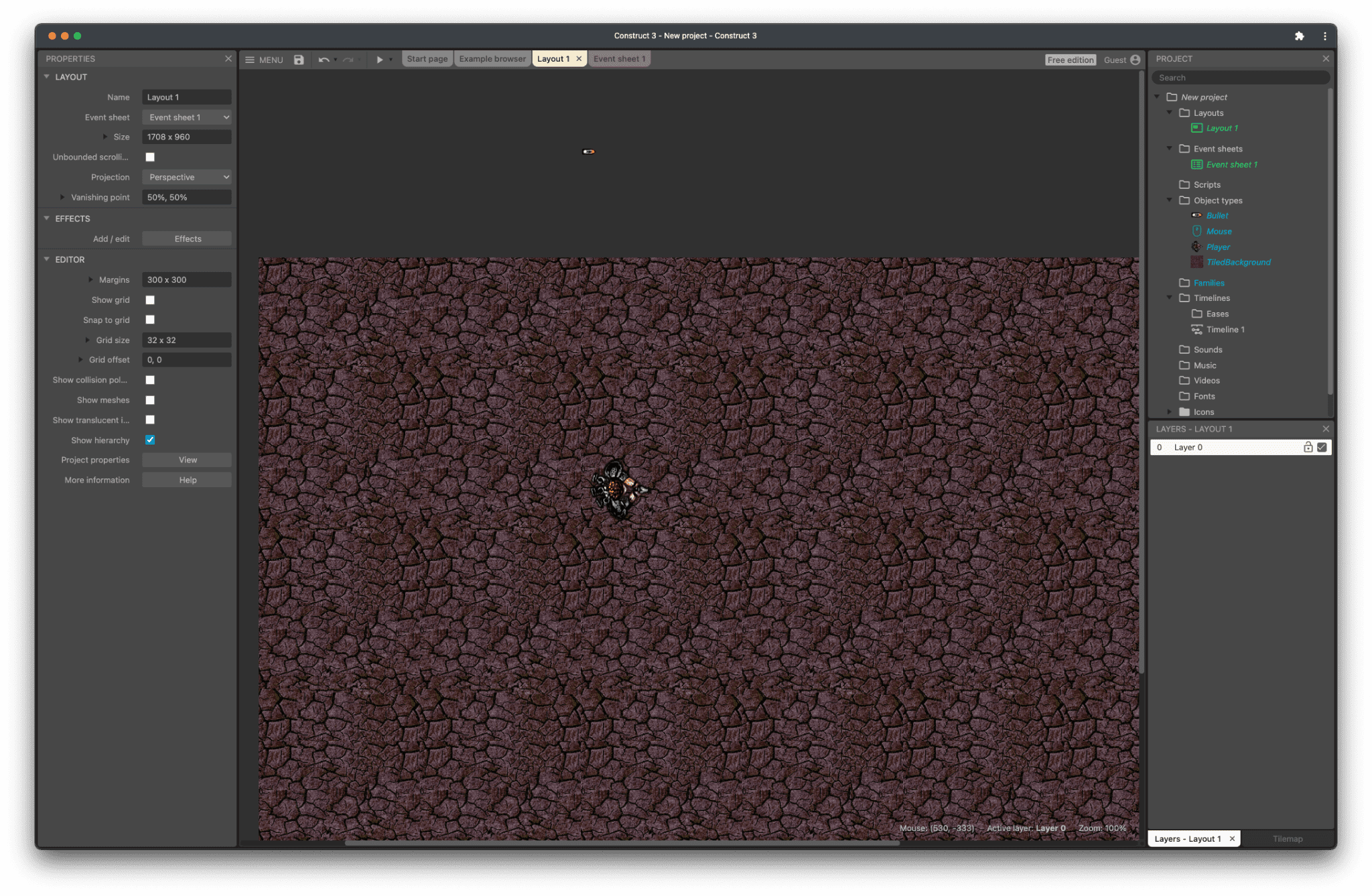The image size is (1372, 896).
Task: Enable Snap to grid checkbox
Action: pos(151,320)
